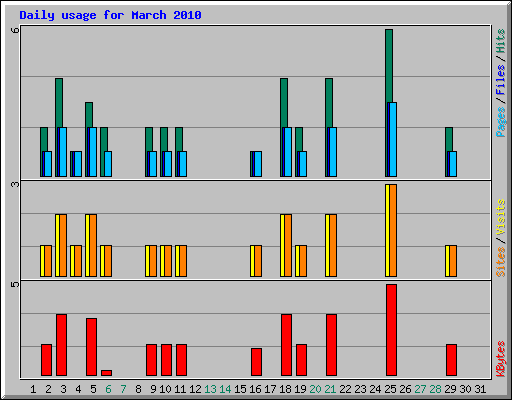Select the red KBytes bar for day 19
512x400 pixels.
301,360
